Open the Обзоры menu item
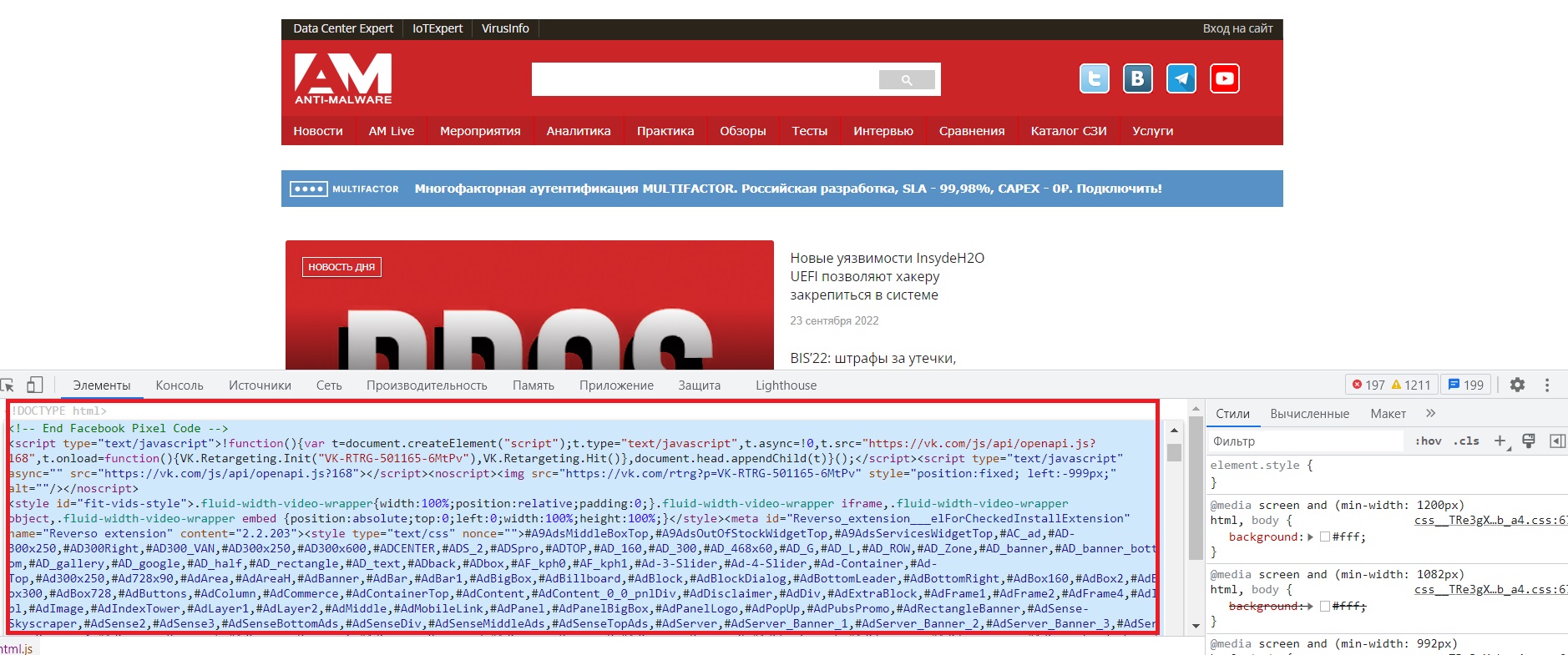This screenshot has width=1568, height=655. (743, 131)
